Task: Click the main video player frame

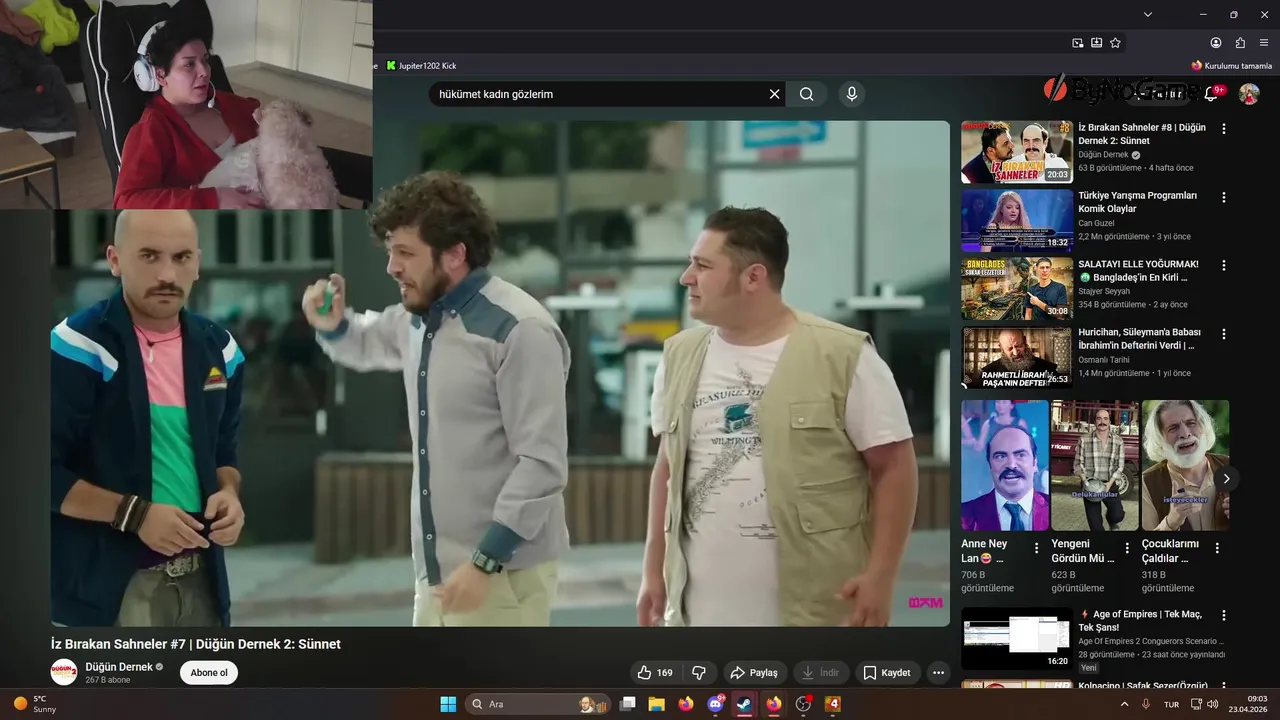Action: click(x=500, y=373)
